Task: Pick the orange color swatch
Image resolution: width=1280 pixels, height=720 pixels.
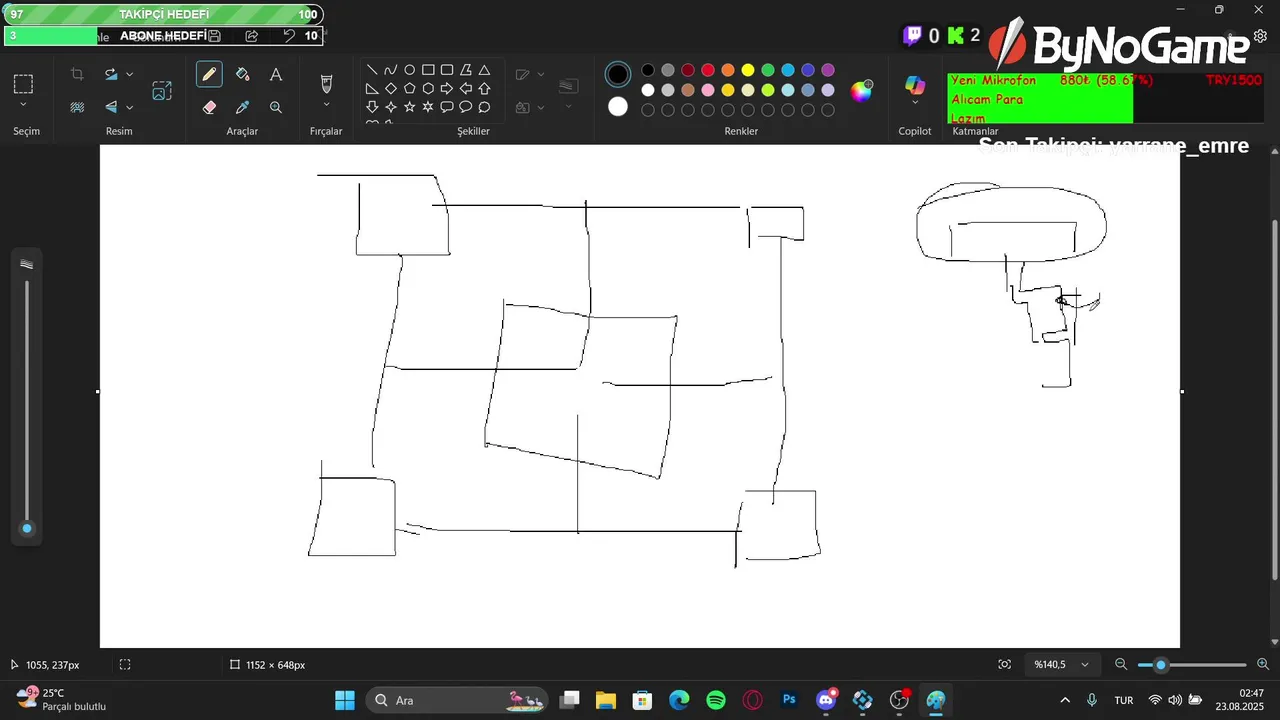Action: (728, 70)
